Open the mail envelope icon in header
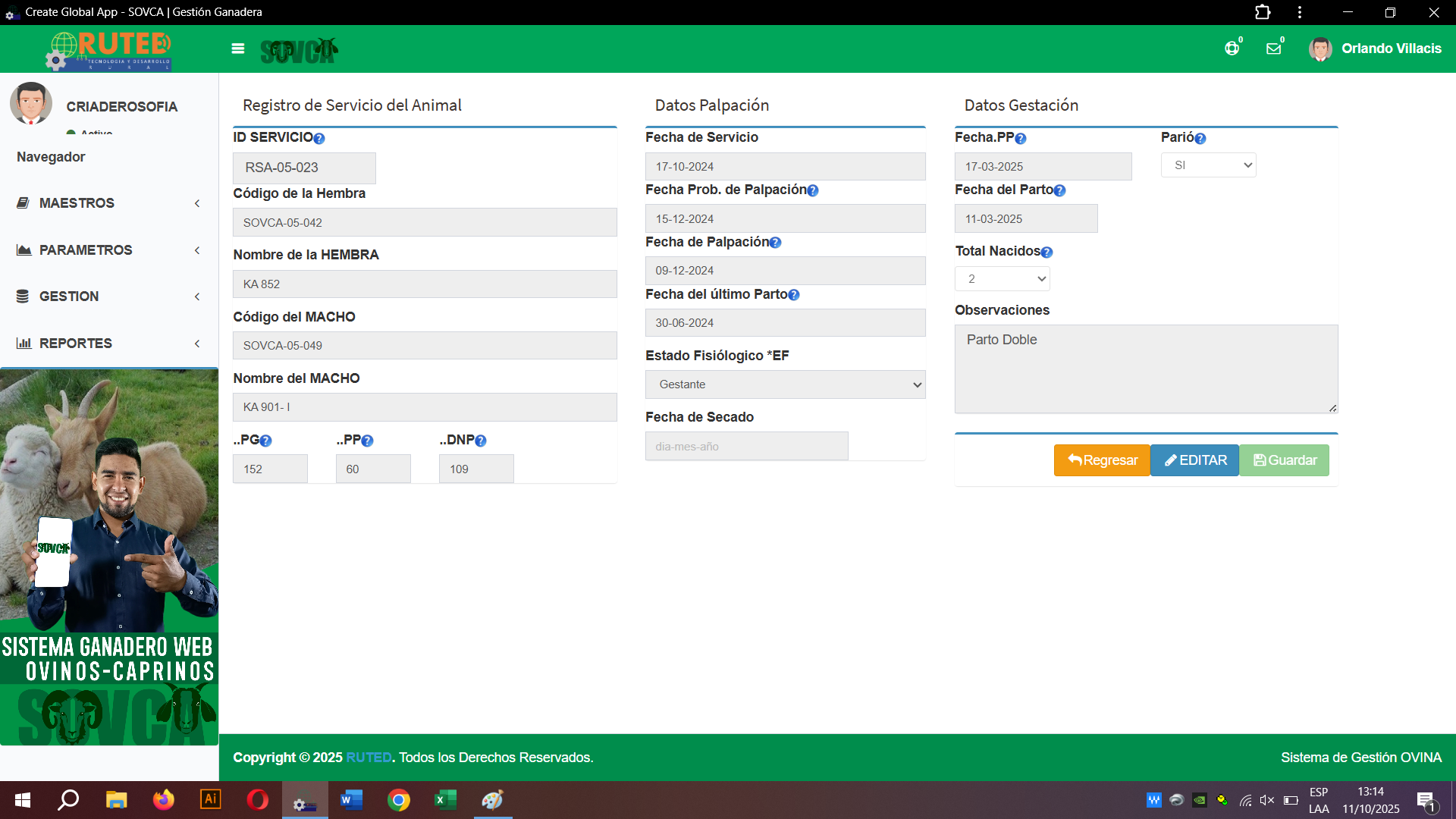1456x819 pixels. 1273,49
